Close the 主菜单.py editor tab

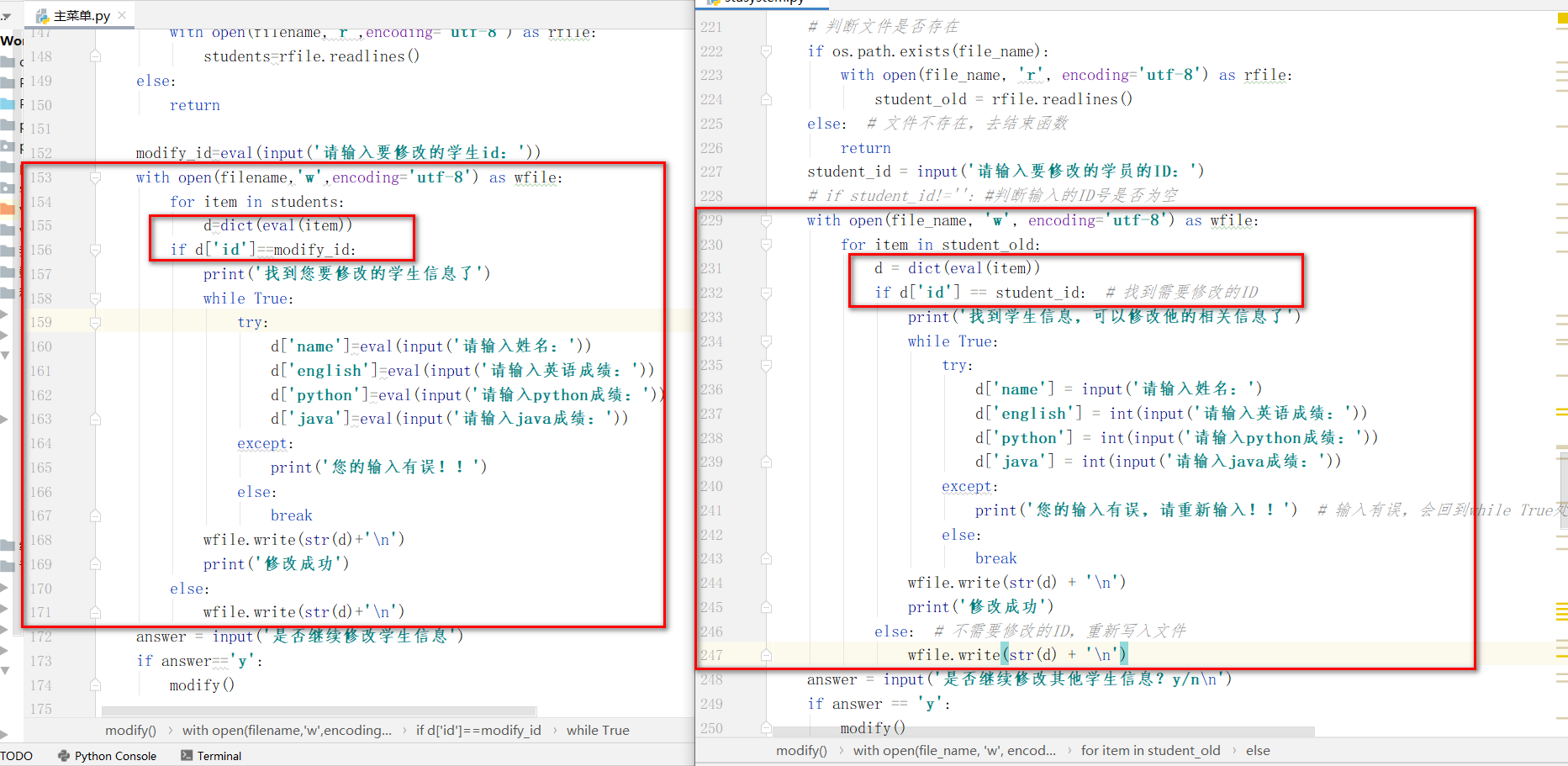click(122, 15)
